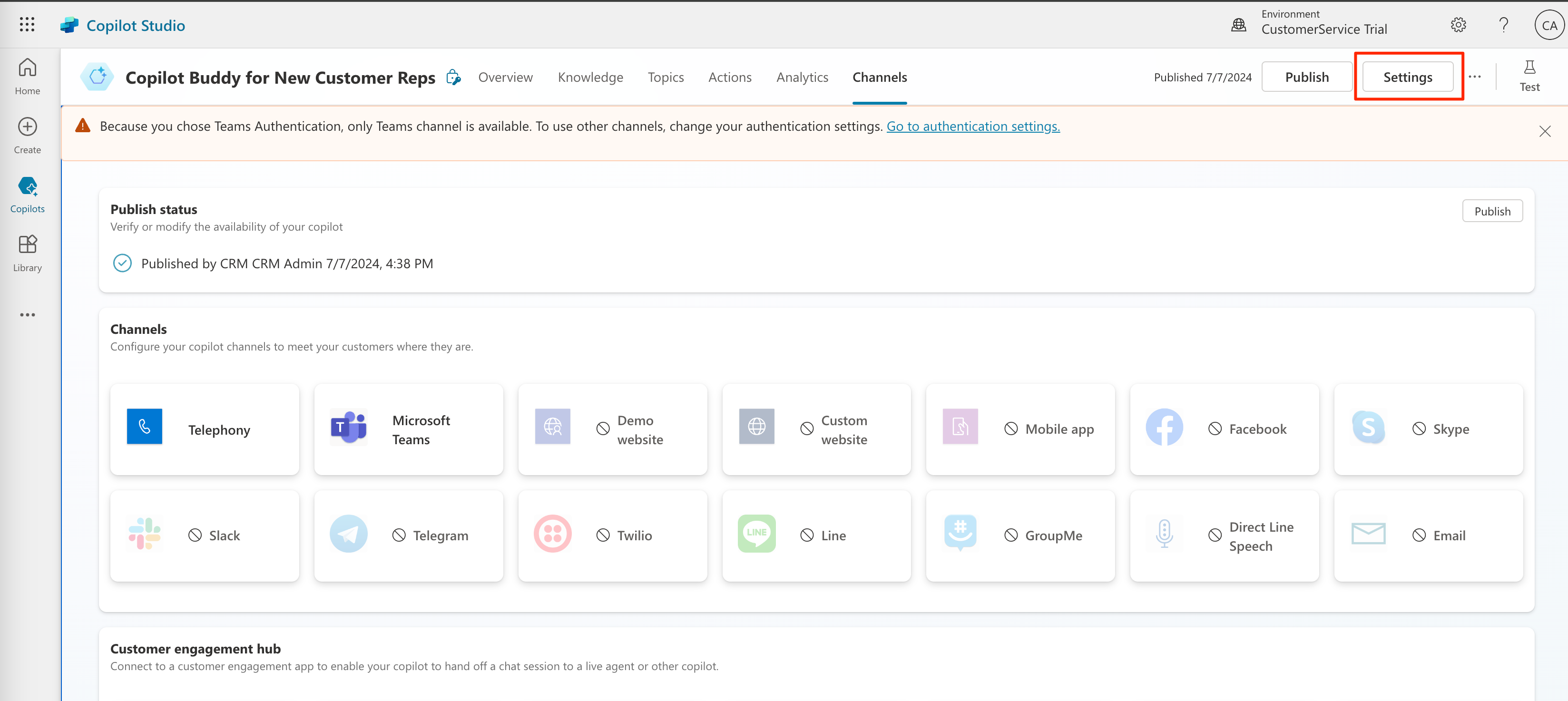Dismiss the Teams Authentication warning banner
The image size is (1568, 701).
pos(1546,131)
